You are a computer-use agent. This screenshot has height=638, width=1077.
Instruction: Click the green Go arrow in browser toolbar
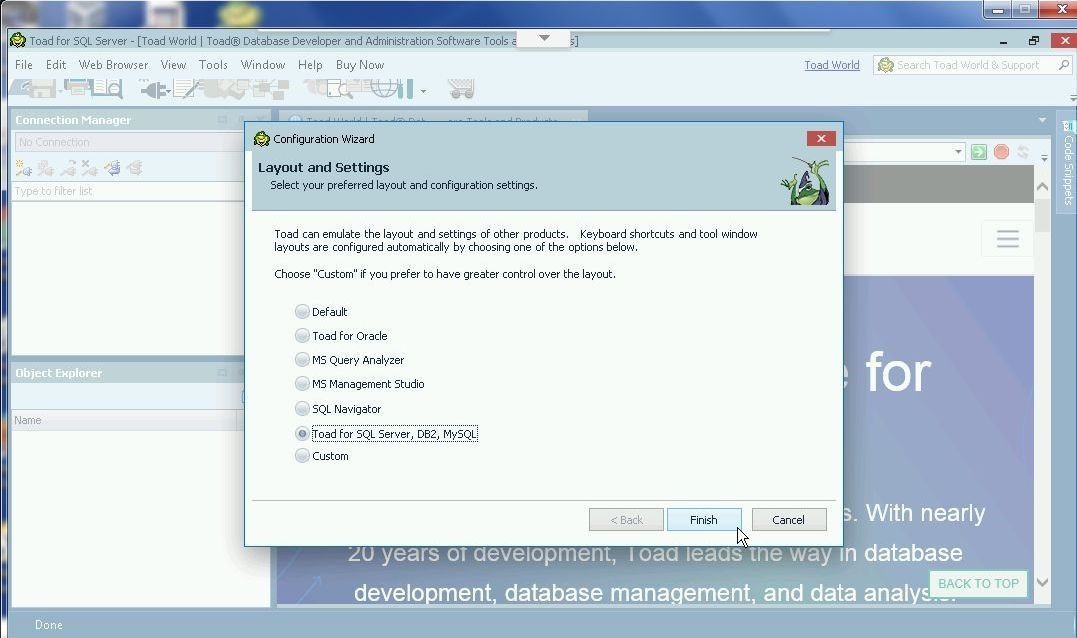click(979, 152)
